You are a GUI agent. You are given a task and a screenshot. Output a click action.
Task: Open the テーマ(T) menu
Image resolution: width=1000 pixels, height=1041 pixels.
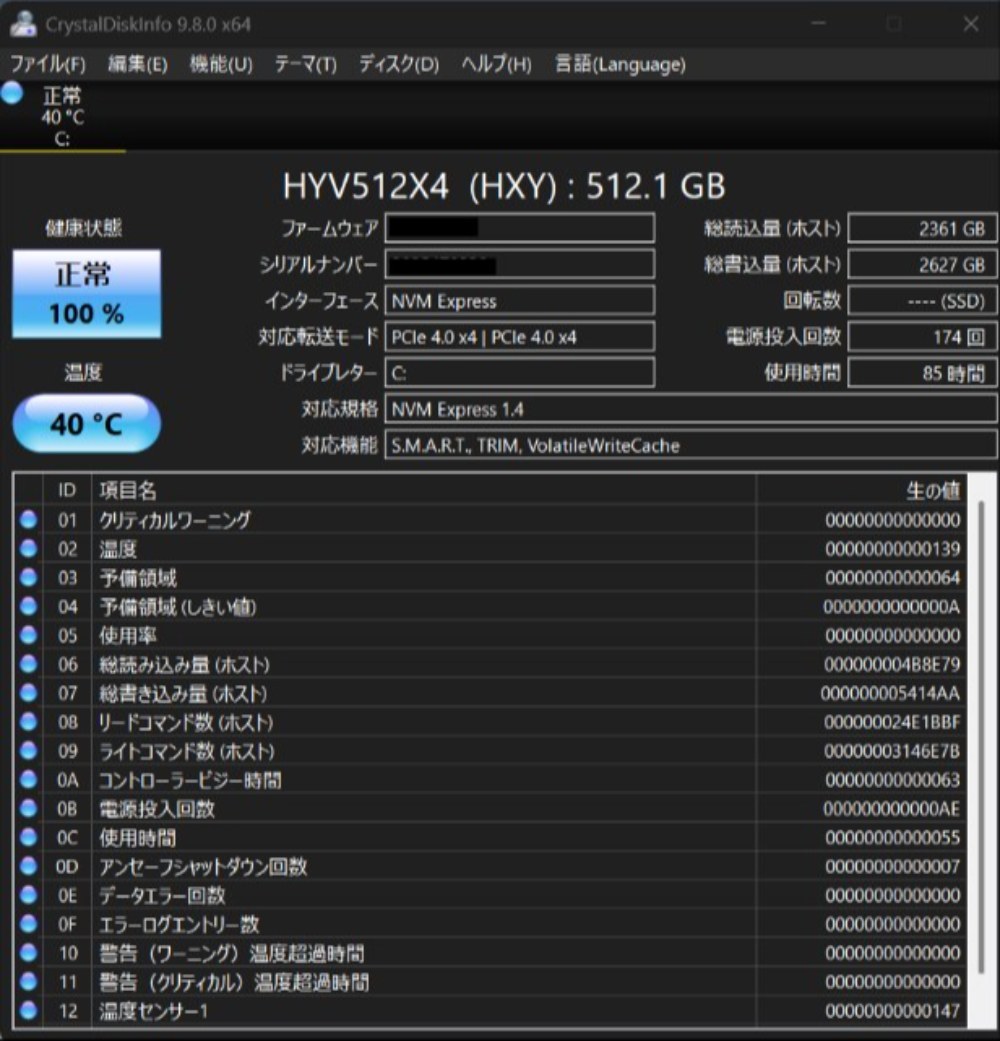pos(305,64)
